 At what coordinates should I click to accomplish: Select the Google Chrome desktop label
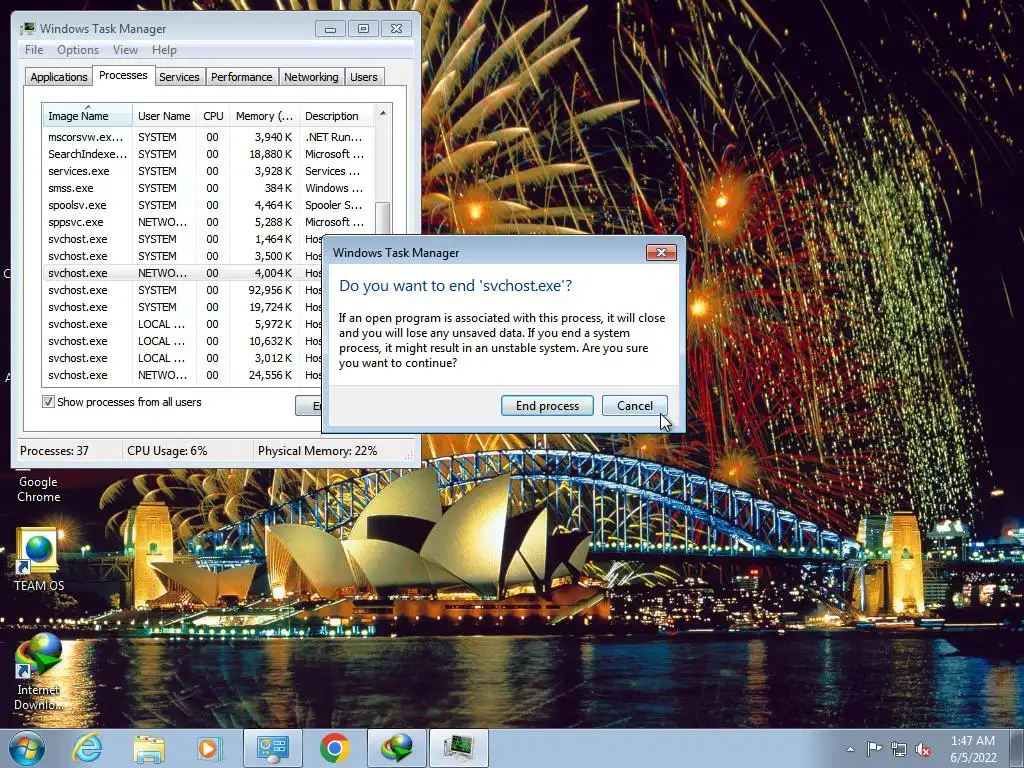coord(39,489)
